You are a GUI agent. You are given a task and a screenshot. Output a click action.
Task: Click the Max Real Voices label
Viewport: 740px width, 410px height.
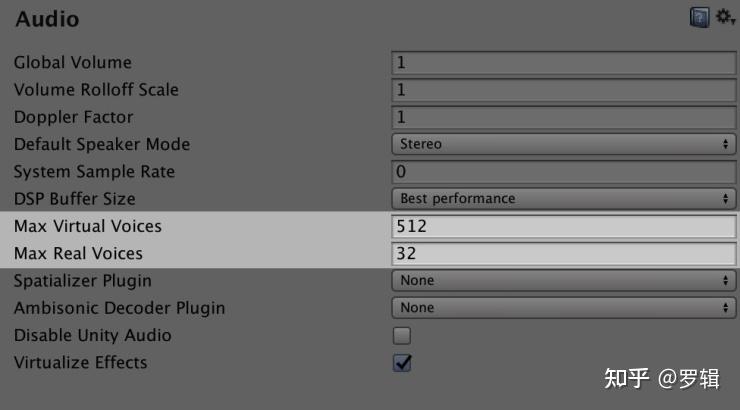point(78,253)
